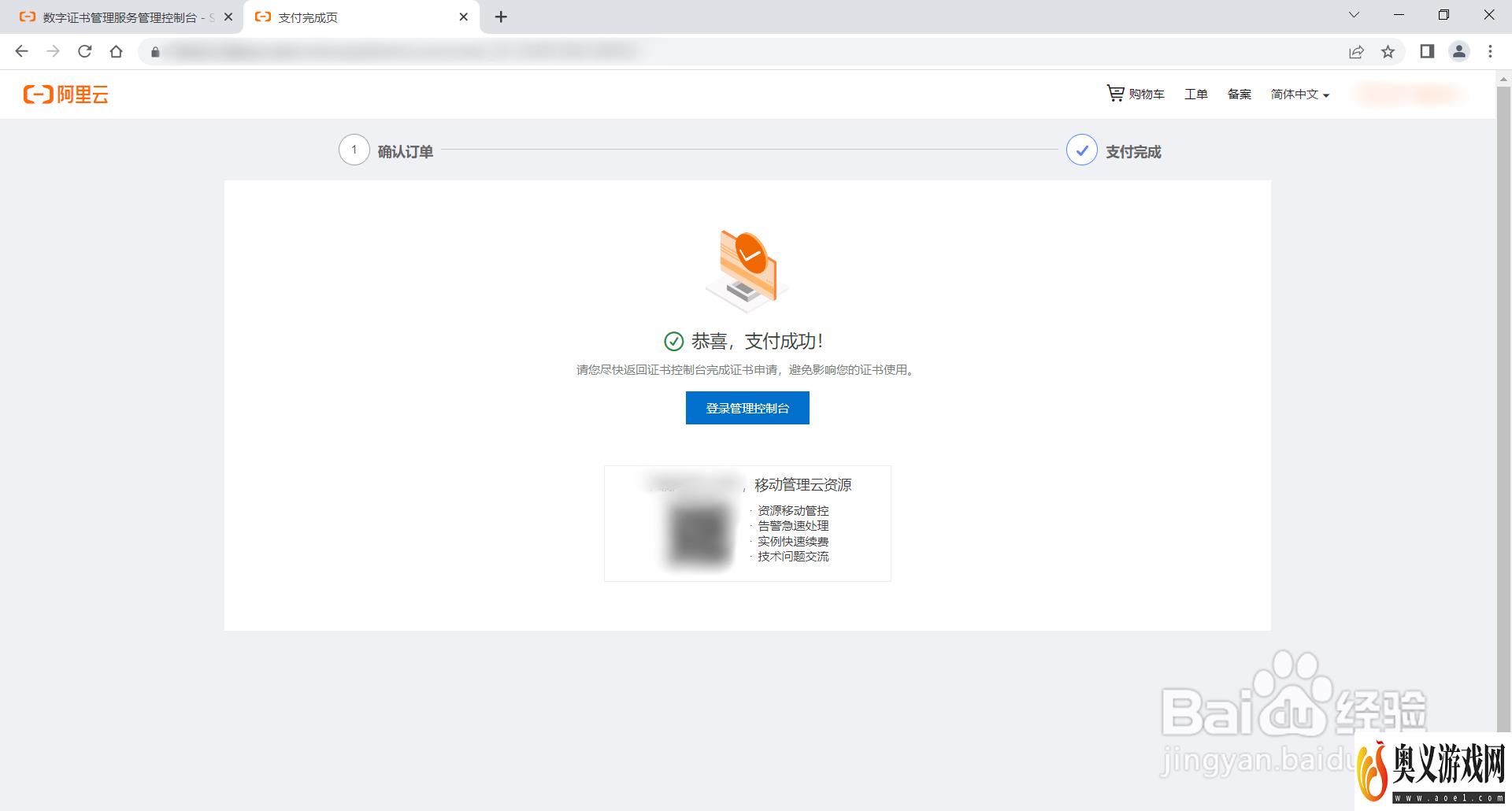The width and height of the screenshot is (1512, 811).
Task: Click 支付完成 step label
Action: point(1133,151)
